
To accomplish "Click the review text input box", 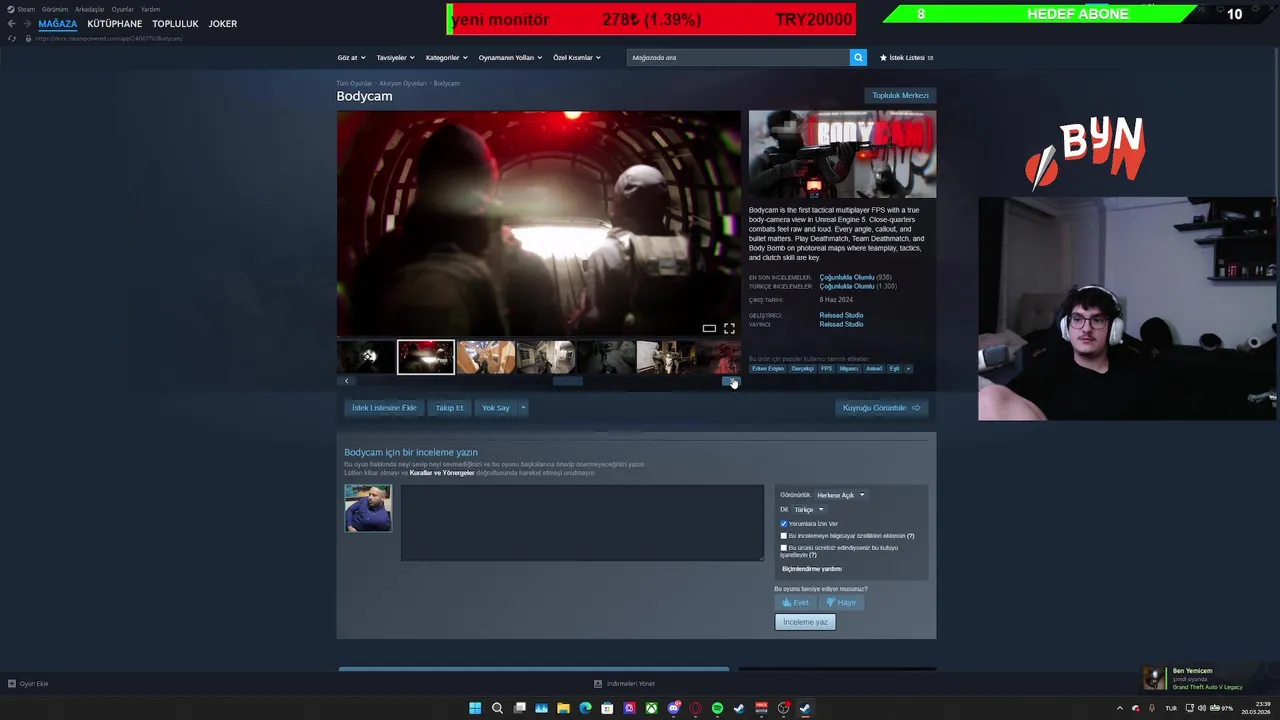I will tap(582, 522).
